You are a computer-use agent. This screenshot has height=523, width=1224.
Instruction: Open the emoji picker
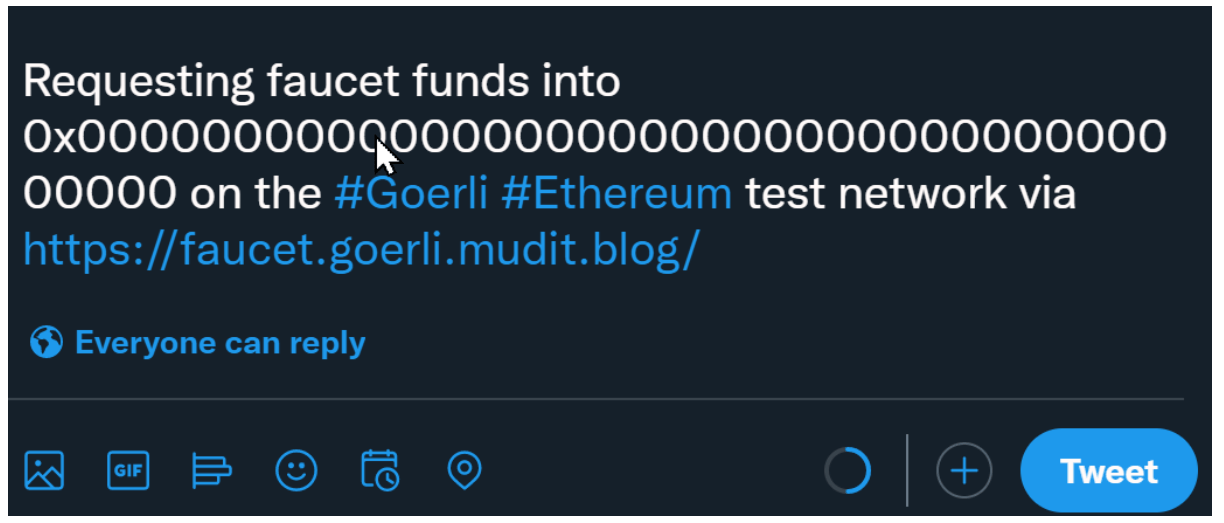click(296, 470)
